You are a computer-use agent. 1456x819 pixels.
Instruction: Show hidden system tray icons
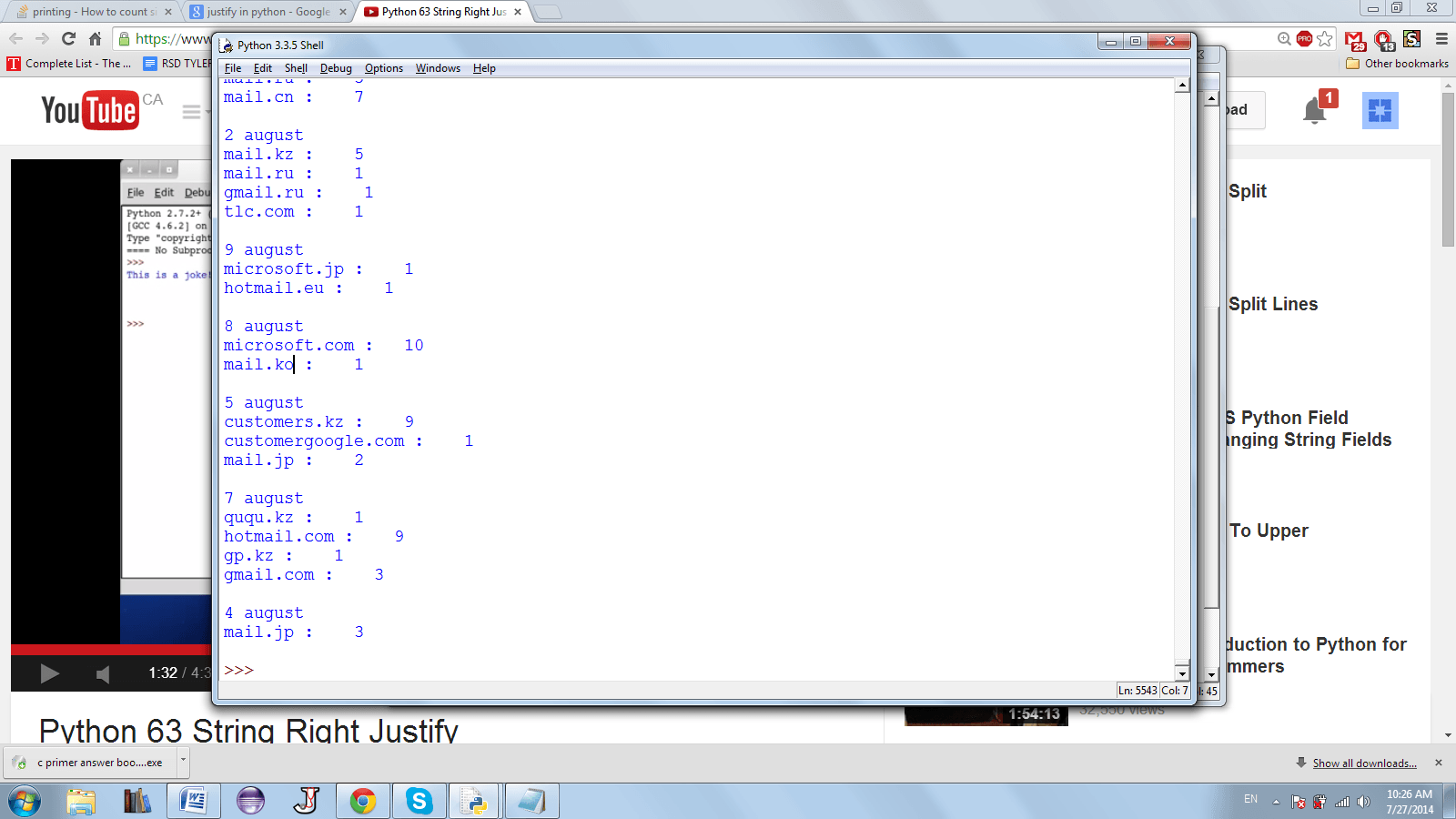[1276, 802]
